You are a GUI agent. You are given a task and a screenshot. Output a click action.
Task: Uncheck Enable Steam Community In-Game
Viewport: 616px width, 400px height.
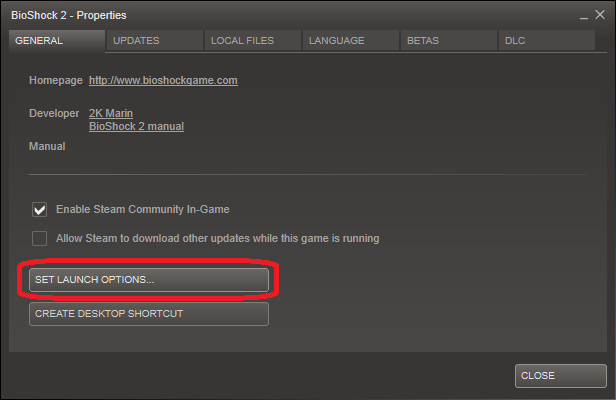pyautogui.click(x=39, y=209)
